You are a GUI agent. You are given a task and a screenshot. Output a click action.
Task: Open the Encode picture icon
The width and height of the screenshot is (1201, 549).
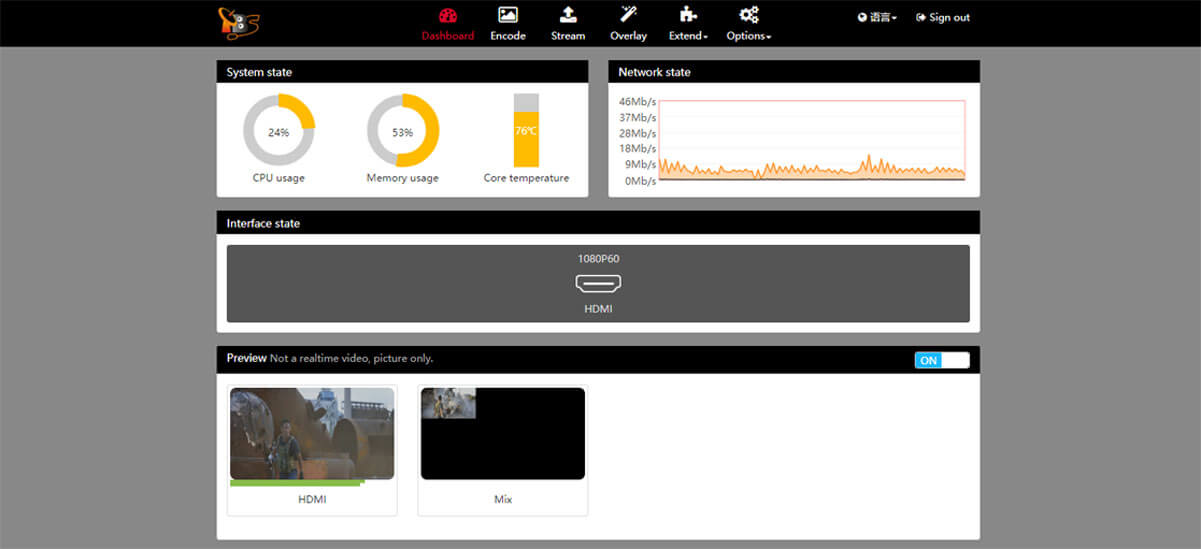point(508,15)
